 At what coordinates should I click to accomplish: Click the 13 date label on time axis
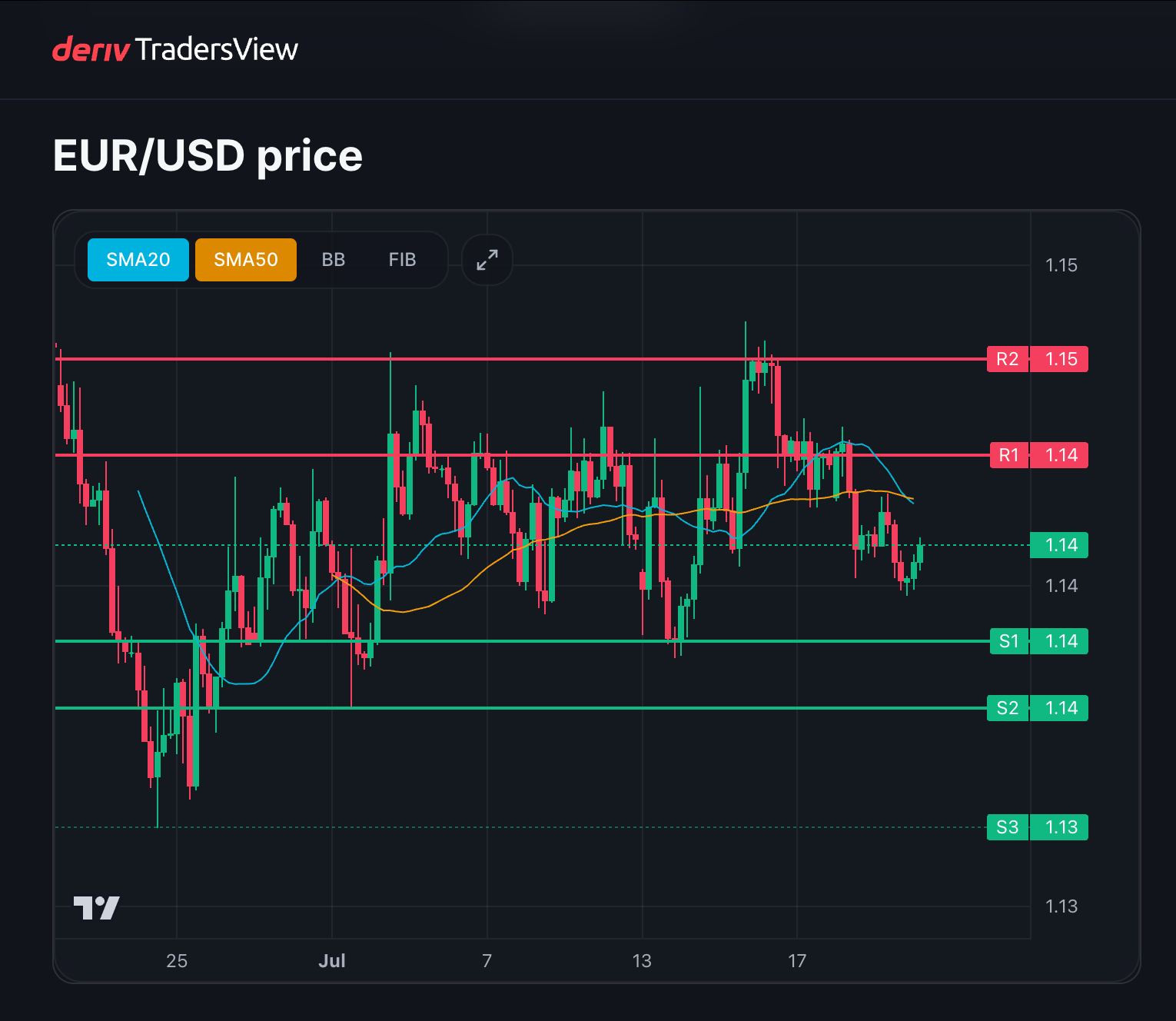pyautogui.click(x=642, y=961)
